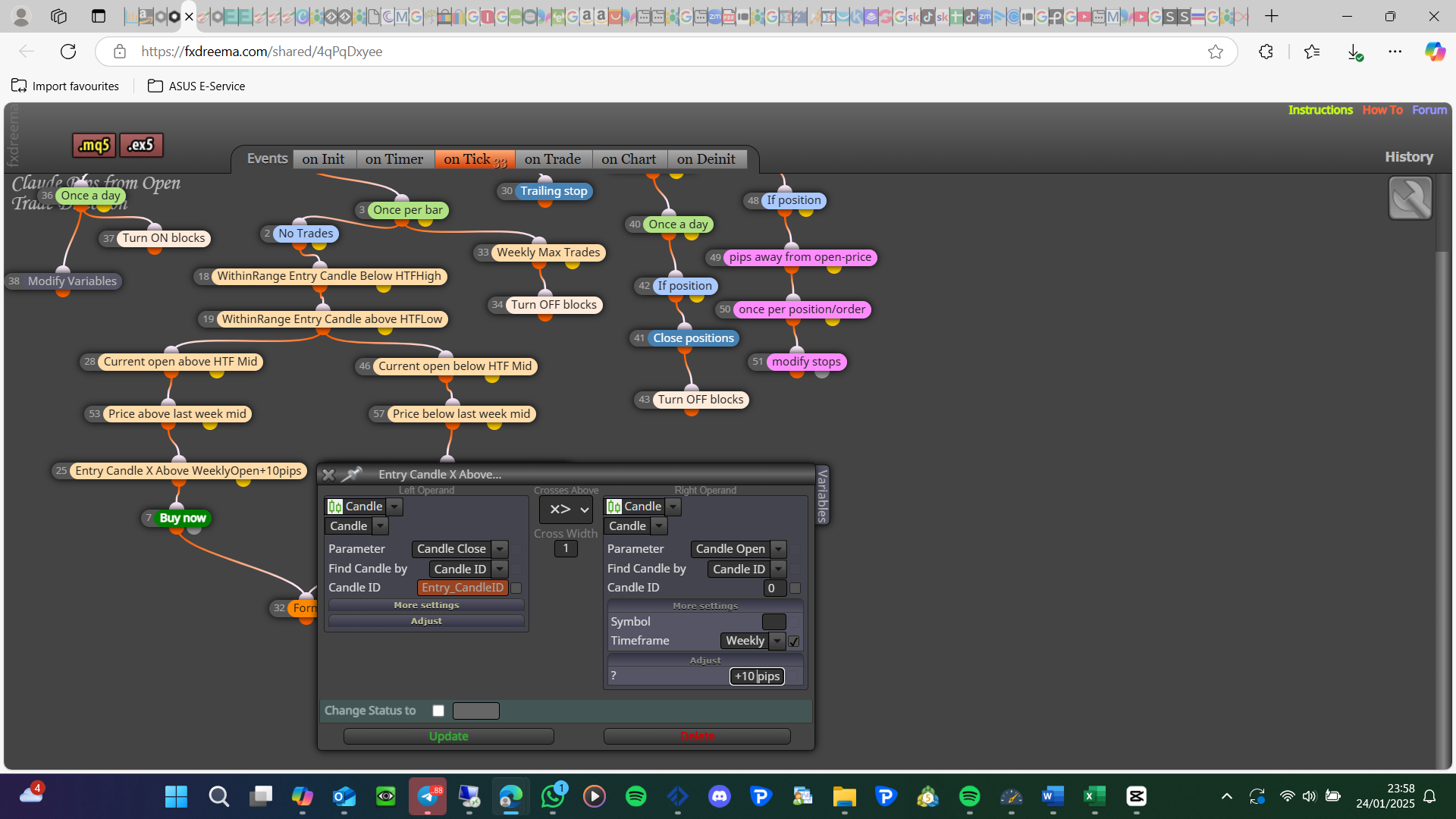
Task: Click the green Update button
Action: tap(449, 736)
